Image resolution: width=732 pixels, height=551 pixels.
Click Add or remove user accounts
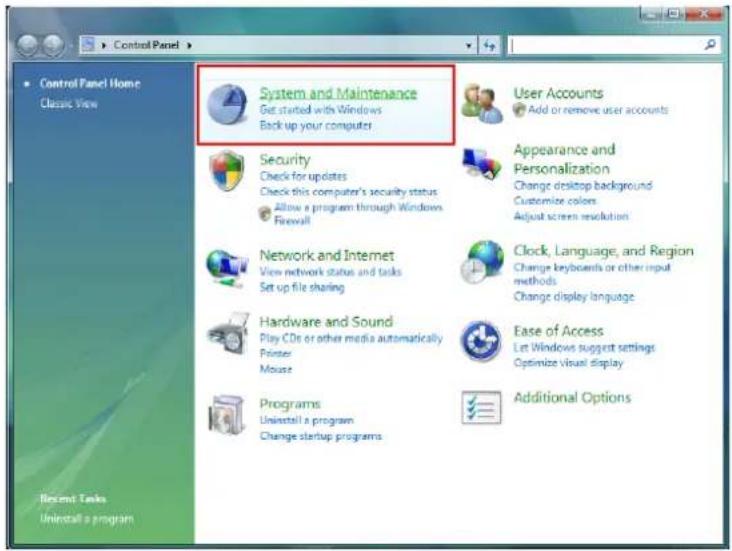tap(598, 110)
